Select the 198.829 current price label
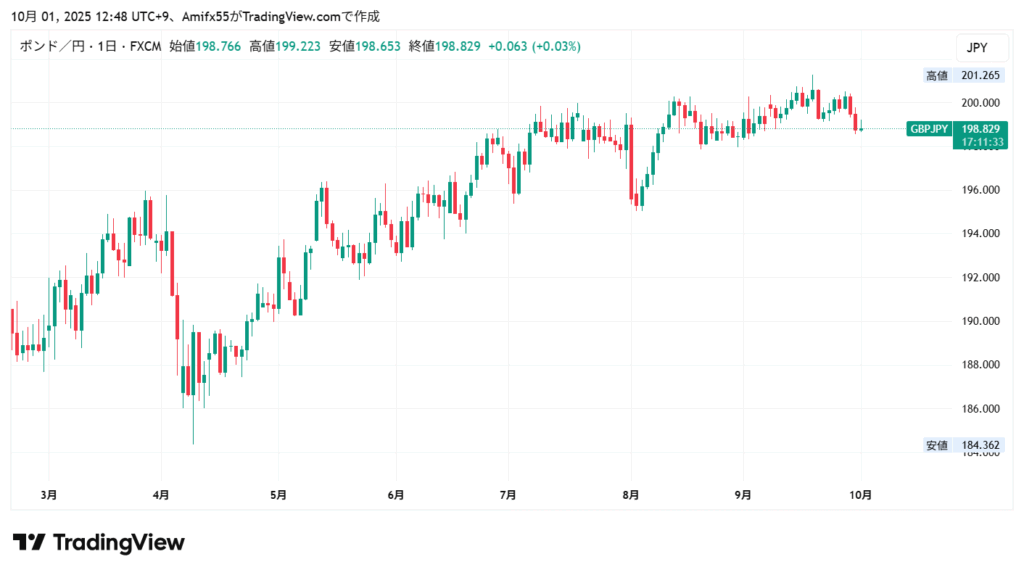 pos(982,129)
